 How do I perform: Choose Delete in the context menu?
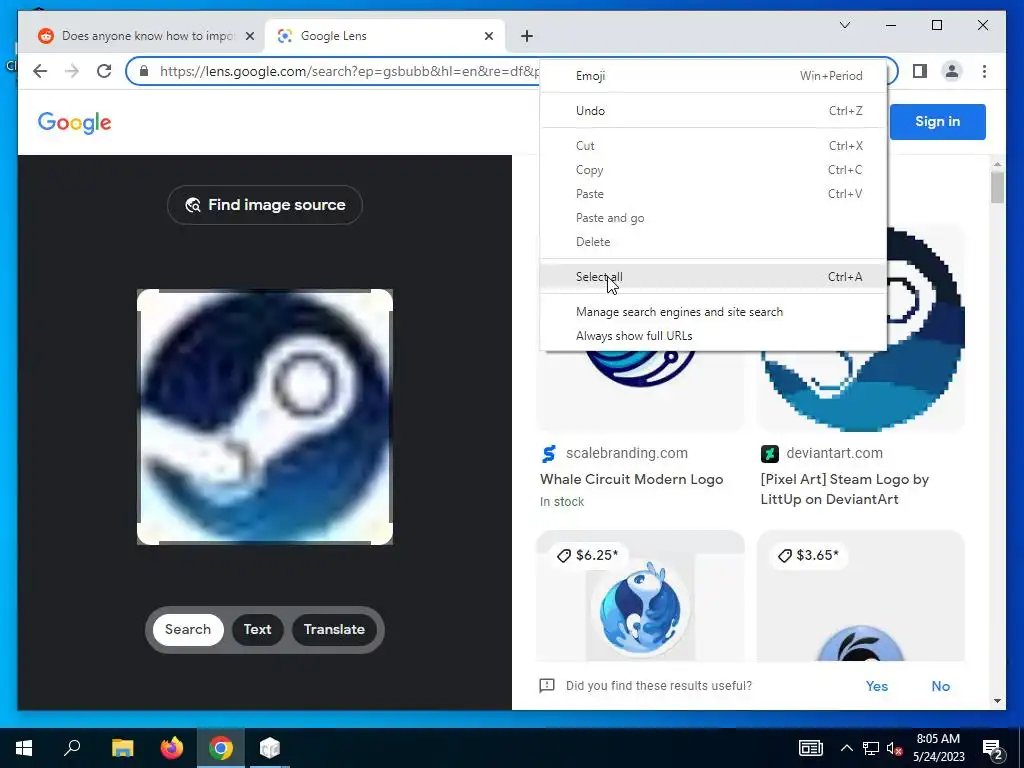[x=713, y=242]
